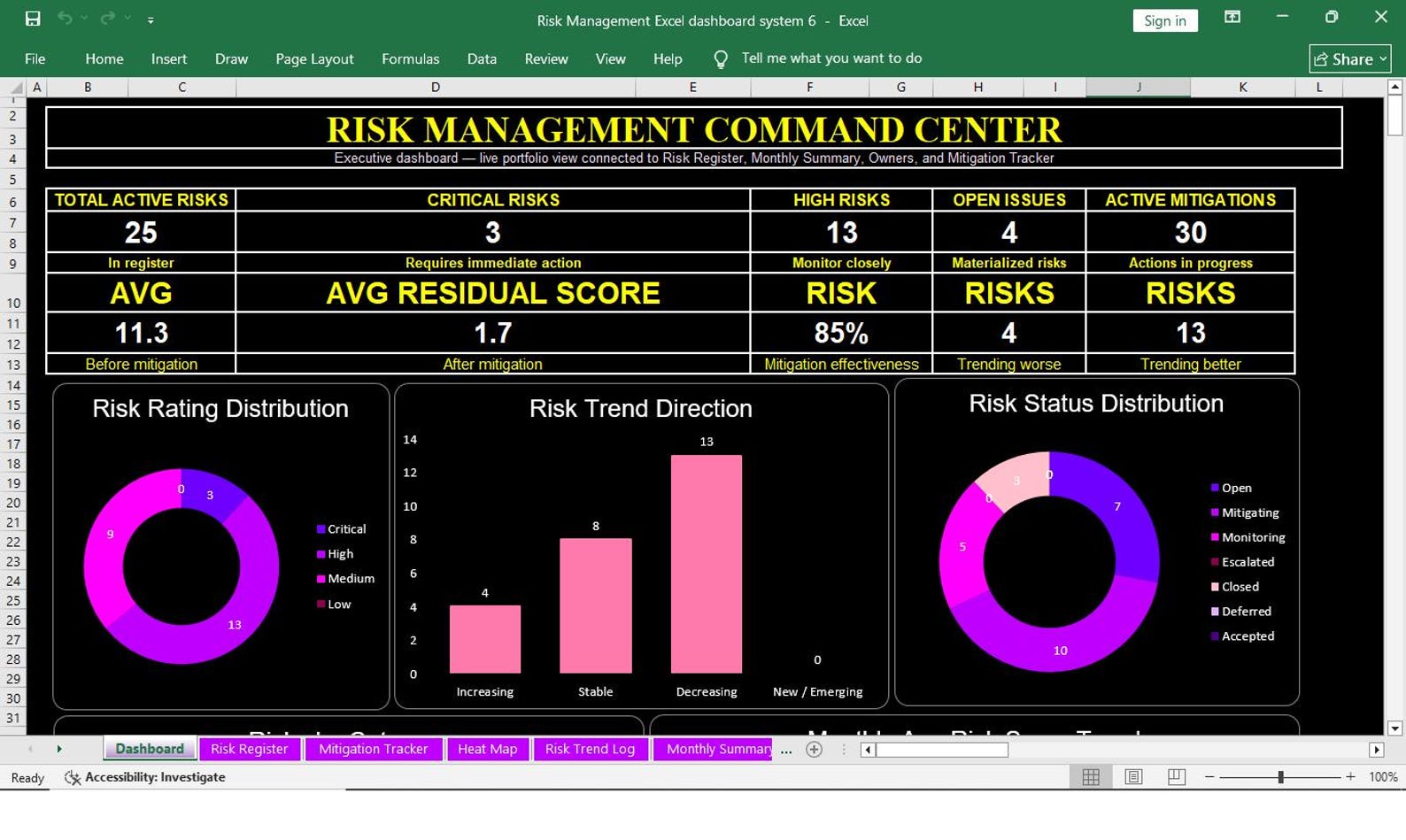Image resolution: width=1406 pixels, height=840 pixels.
Task: Click the horizontal scrollbar left arrow
Action: pos(869,750)
